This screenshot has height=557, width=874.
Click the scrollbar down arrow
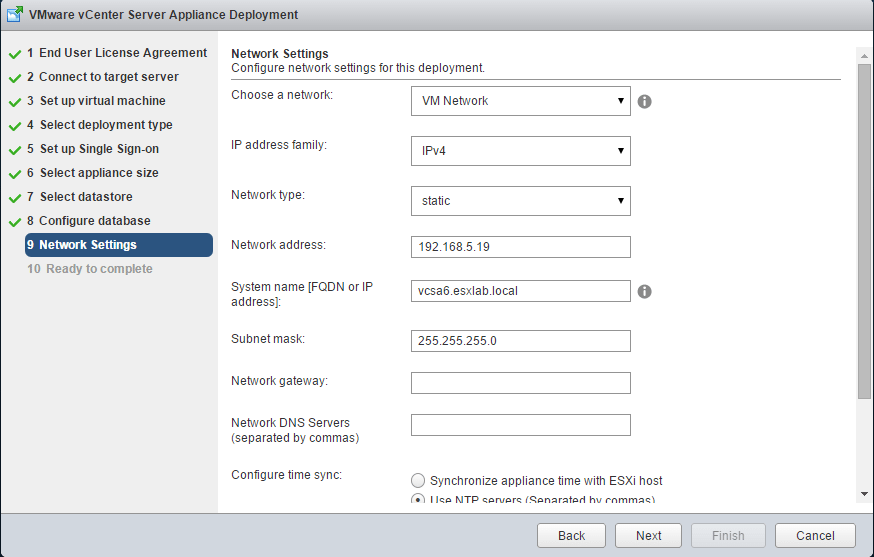[x=864, y=493]
